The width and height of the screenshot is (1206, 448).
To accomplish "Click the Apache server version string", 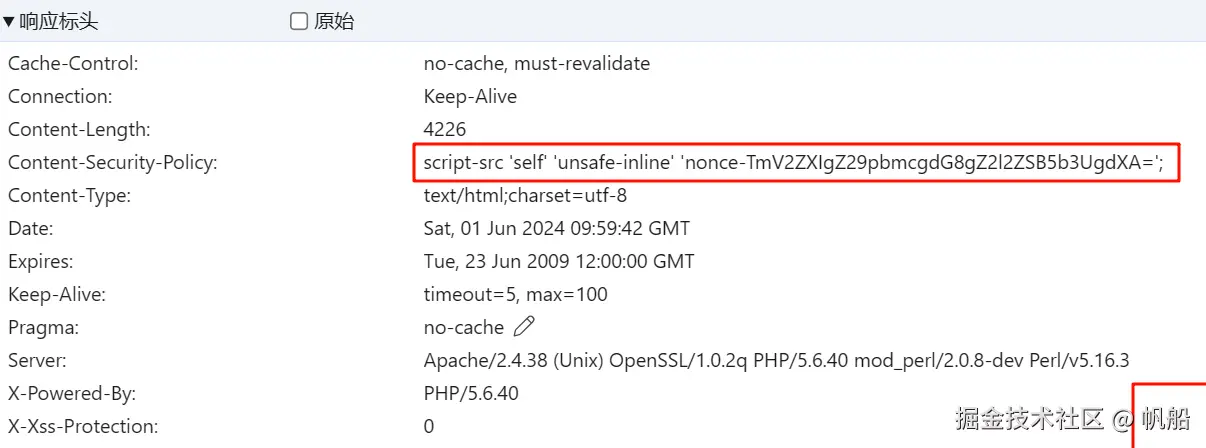I will [776, 360].
